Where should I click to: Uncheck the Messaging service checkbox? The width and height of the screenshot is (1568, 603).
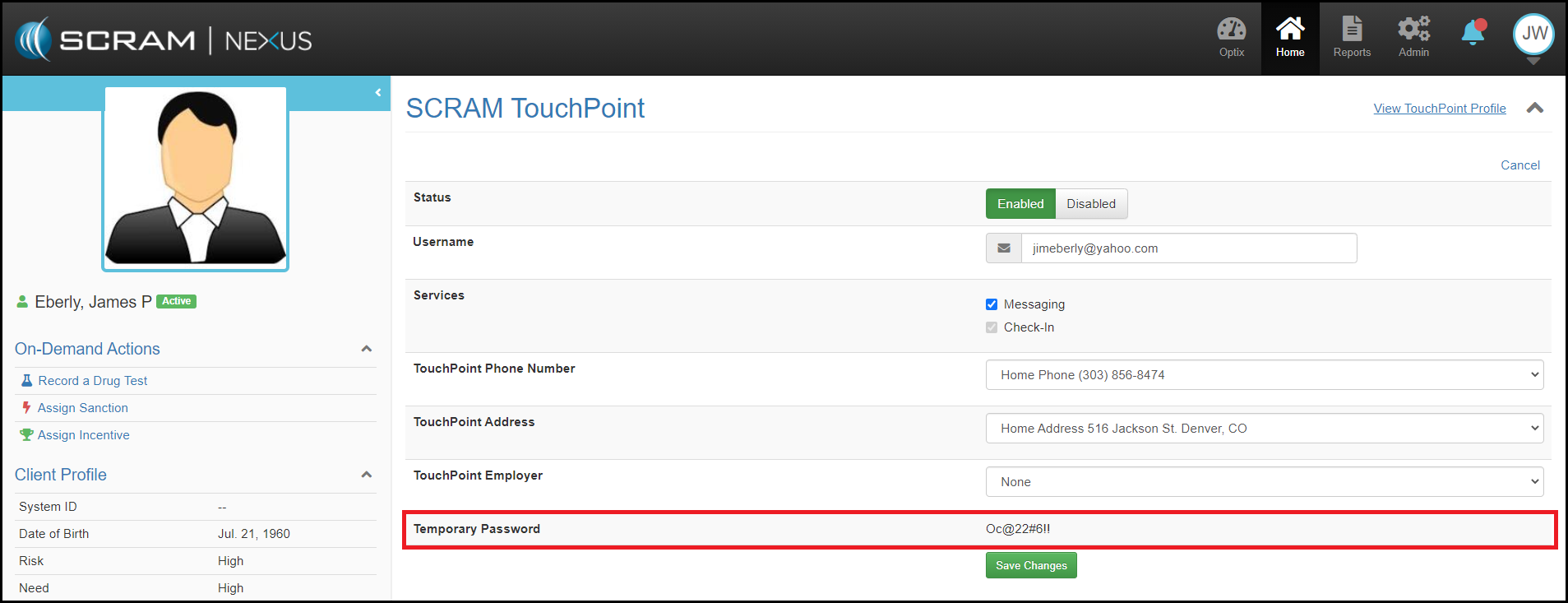coord(992,304)
